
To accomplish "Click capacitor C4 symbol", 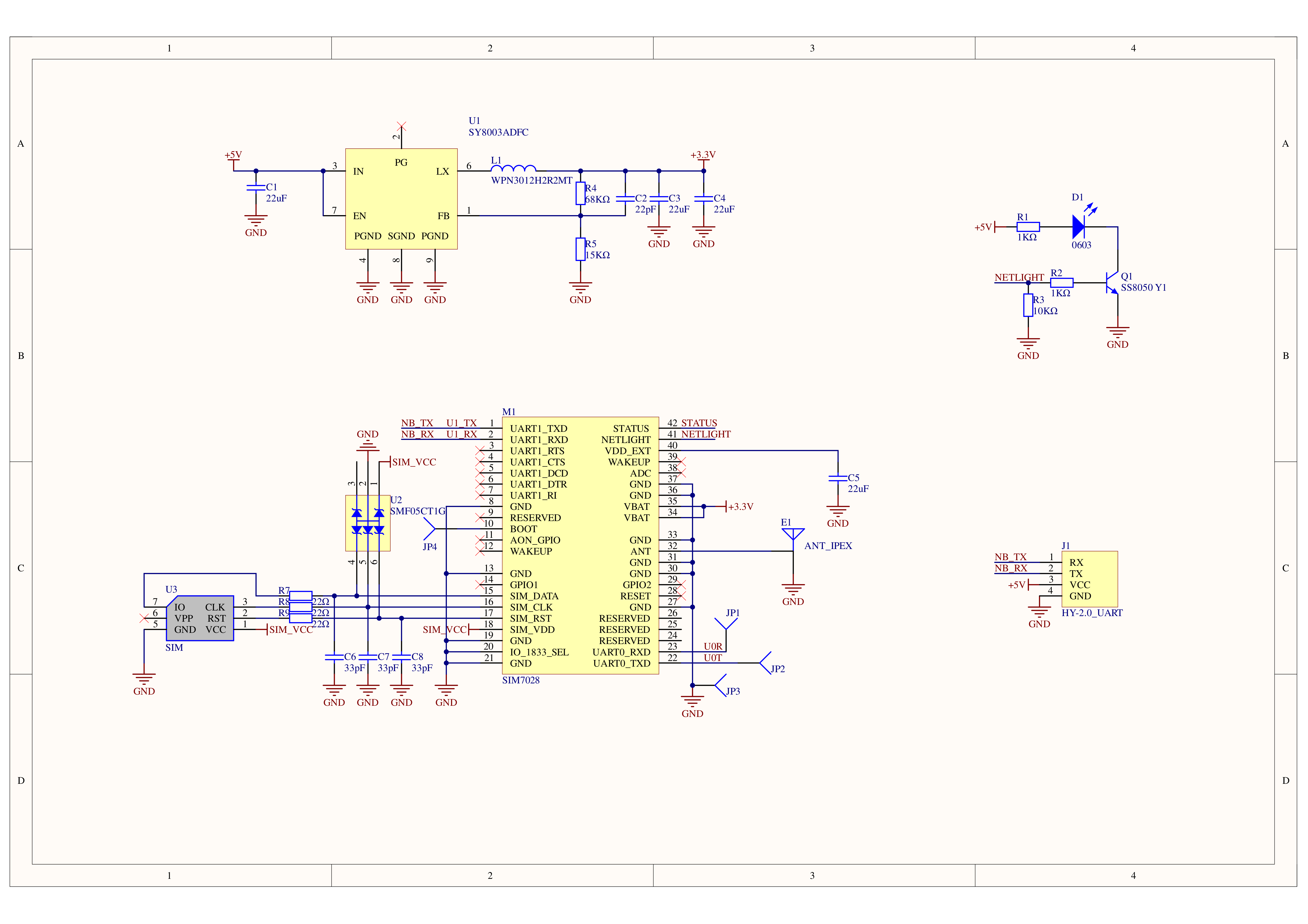I will (704, 198).
